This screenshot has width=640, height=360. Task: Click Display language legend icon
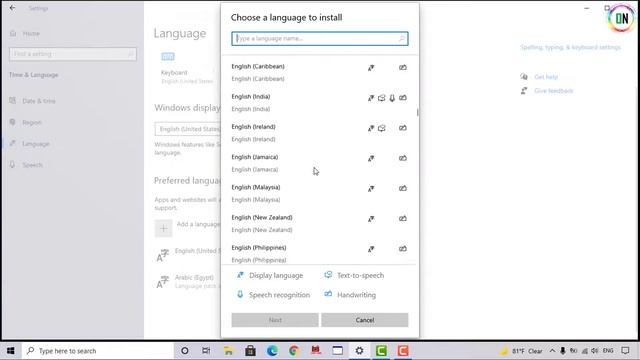(240, 275)
